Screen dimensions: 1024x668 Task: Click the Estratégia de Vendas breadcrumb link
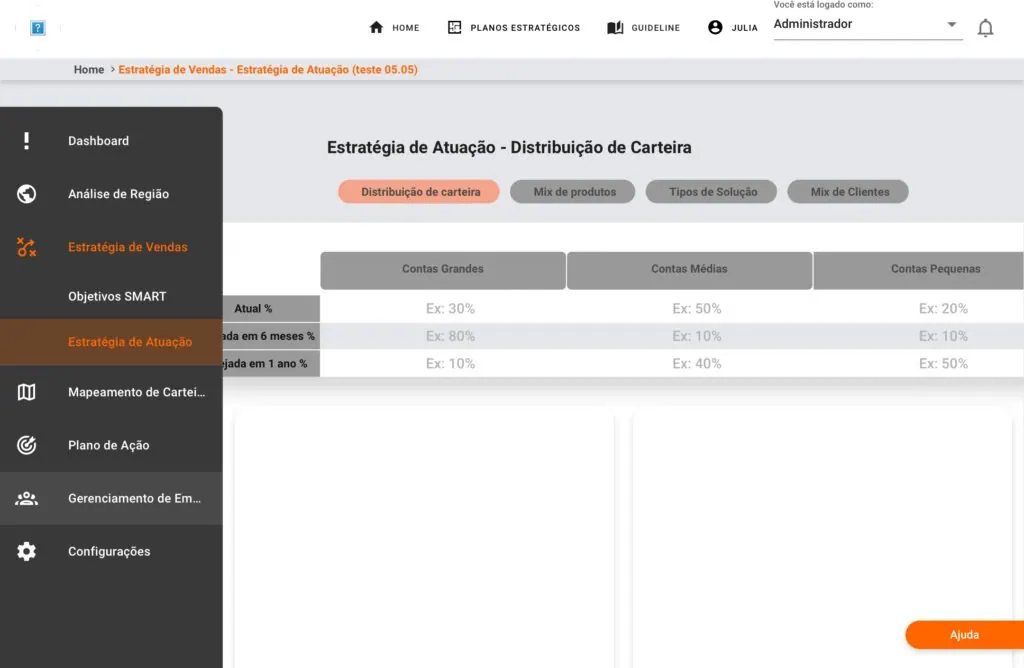point(268,69)
